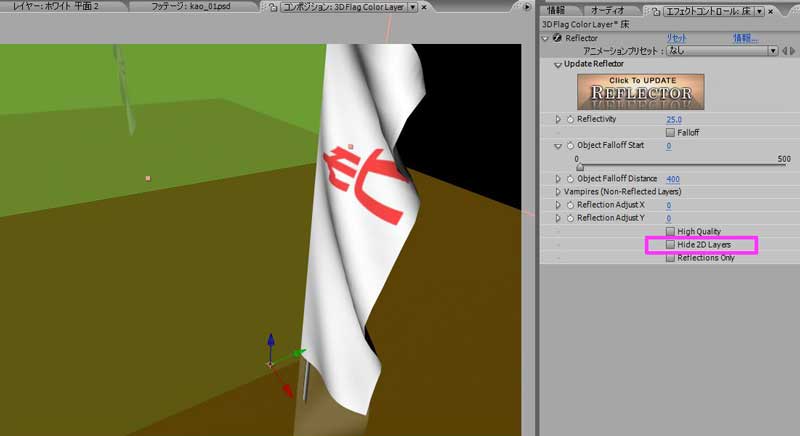Click the Click To UPDATE Reflector button
This screenshot has width=800, height=436.
point(641,92)
